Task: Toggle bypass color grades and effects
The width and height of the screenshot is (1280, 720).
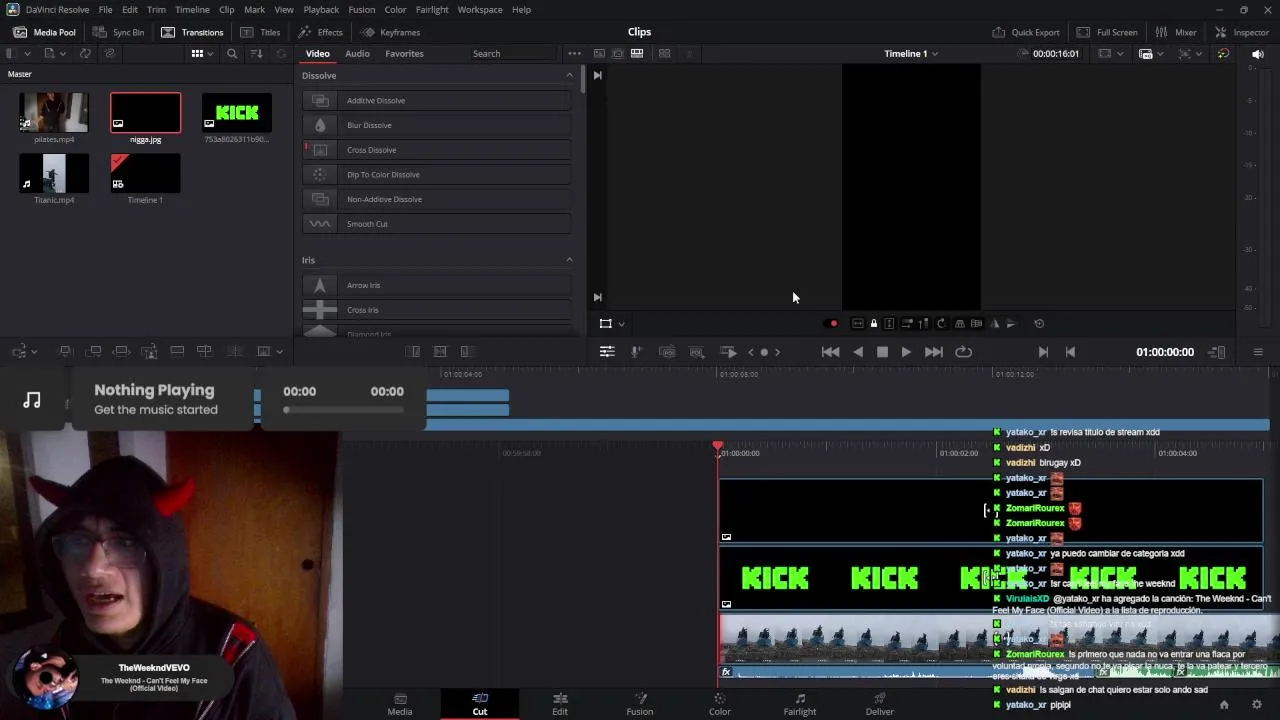Action: coord(1223,54)
